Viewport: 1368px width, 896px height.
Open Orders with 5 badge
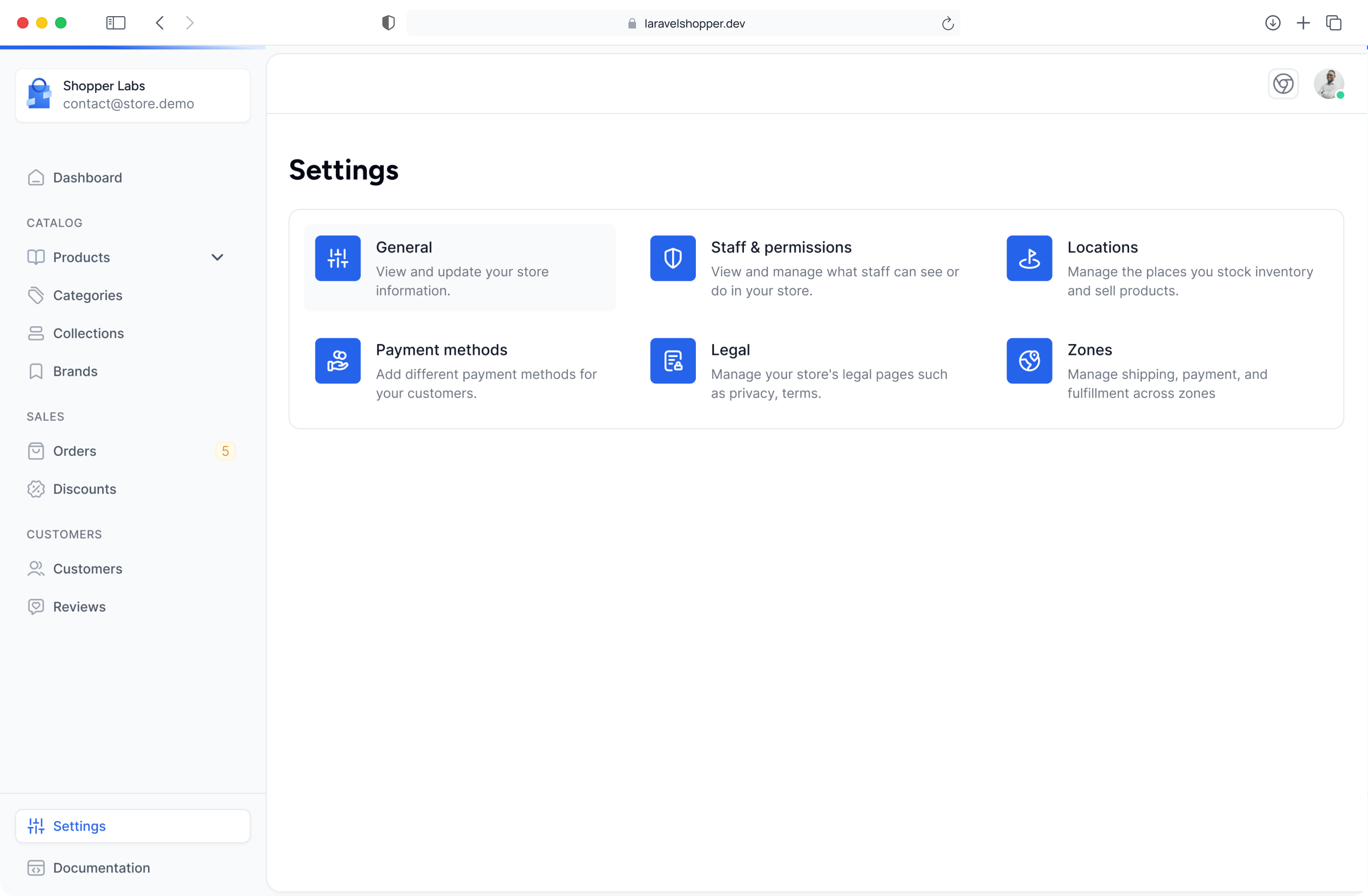[x=75, y=451]
